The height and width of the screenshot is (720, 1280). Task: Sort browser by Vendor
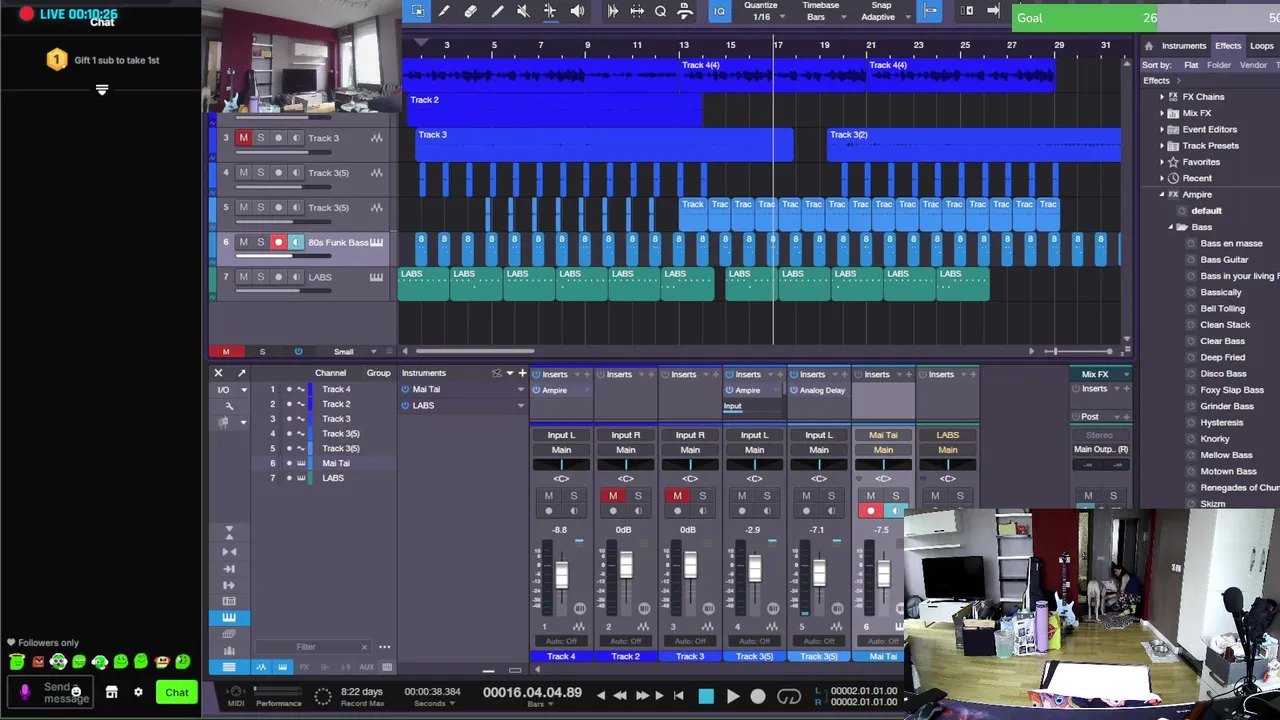pyautogui.click(x=1253, y=65)
